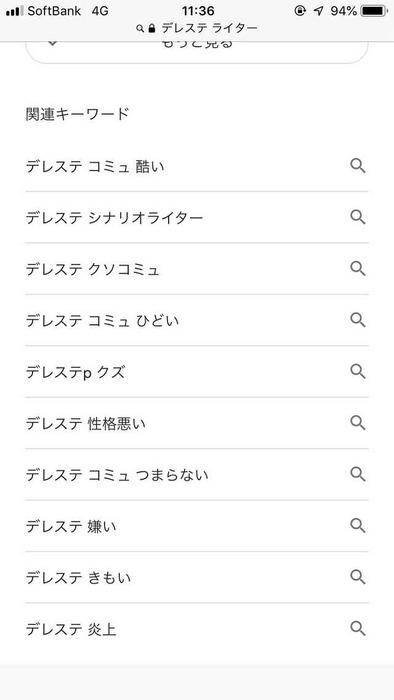
Task: Tap the battery indicator in status bar
Action: tap(375, 11)
